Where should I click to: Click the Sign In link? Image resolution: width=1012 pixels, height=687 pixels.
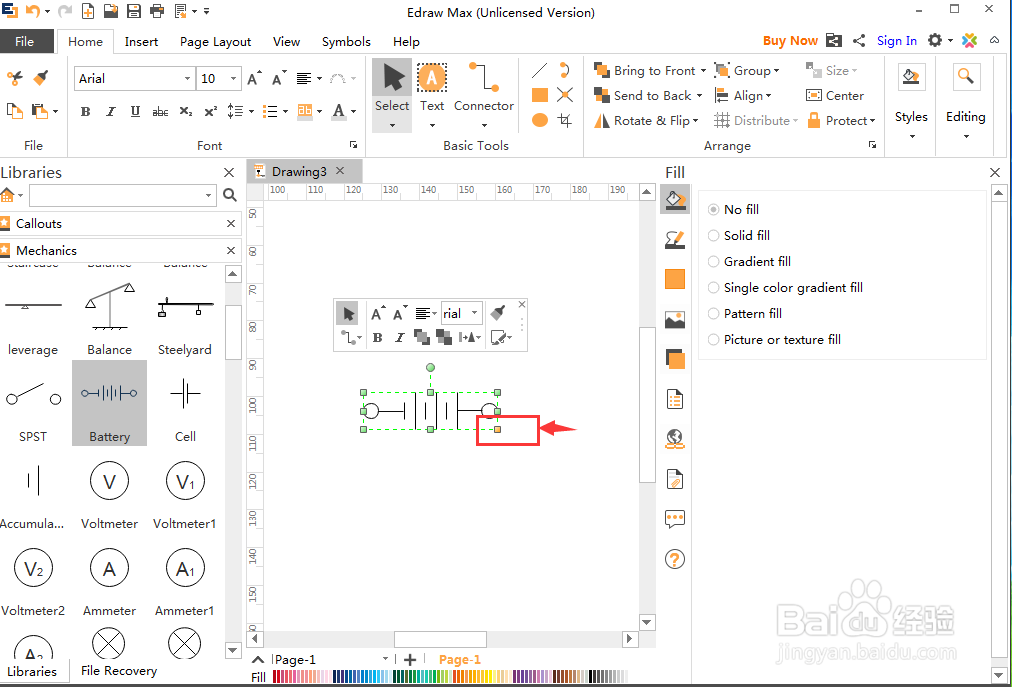pyautogui.click(x=896, y=41)
